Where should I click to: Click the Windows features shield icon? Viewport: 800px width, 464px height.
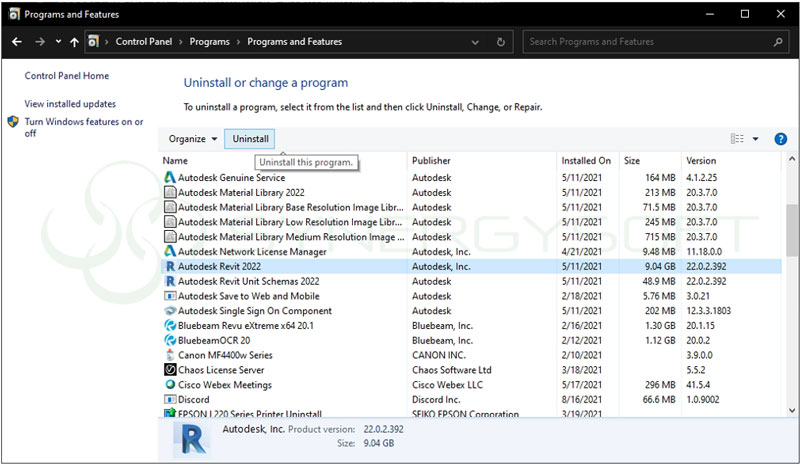[13, 121]
